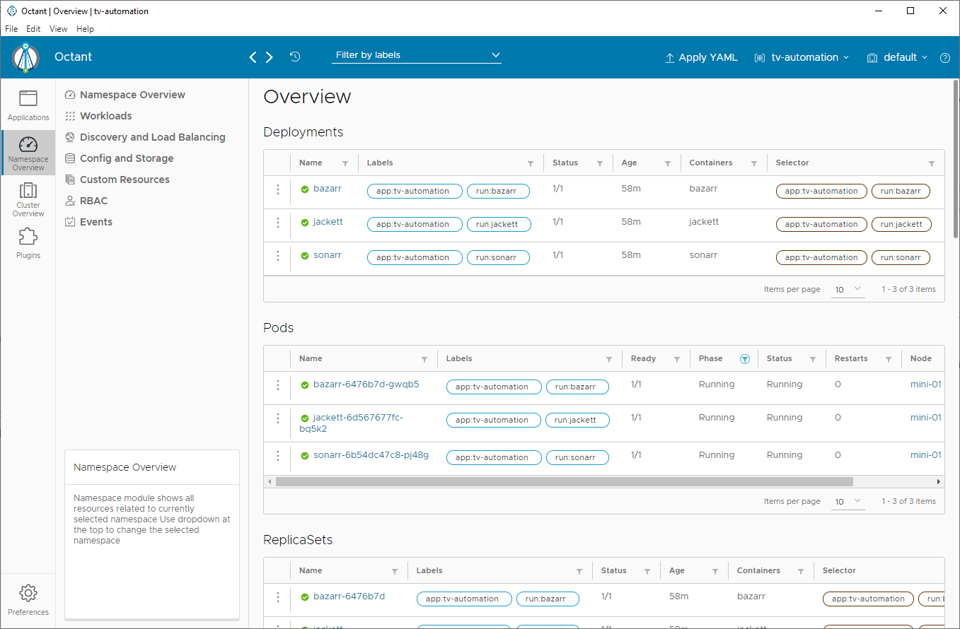The height and width of the screenshot is (629, 960).
Task: Open Preferences gear in sidebar
Action: point(28,600)
